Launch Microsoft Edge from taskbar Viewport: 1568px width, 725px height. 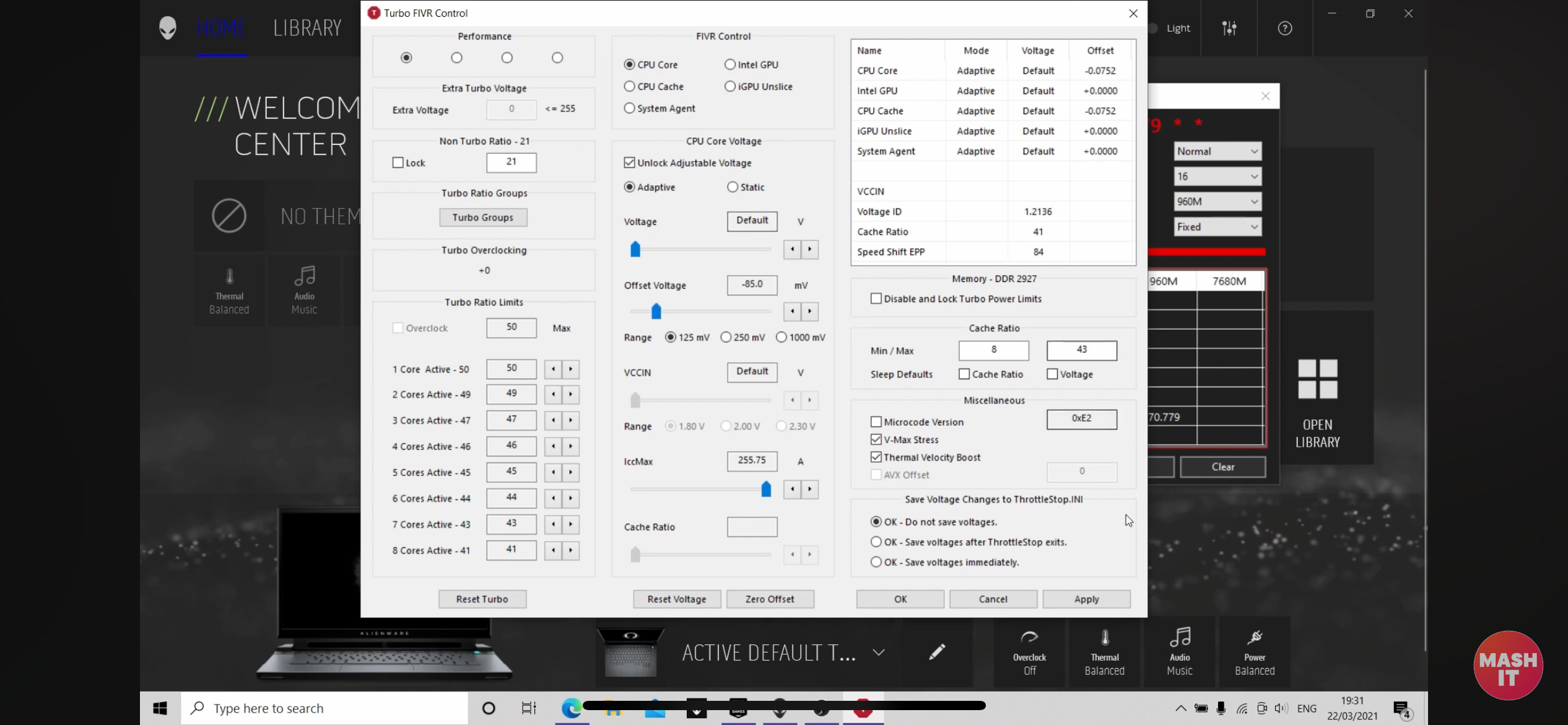571,708
